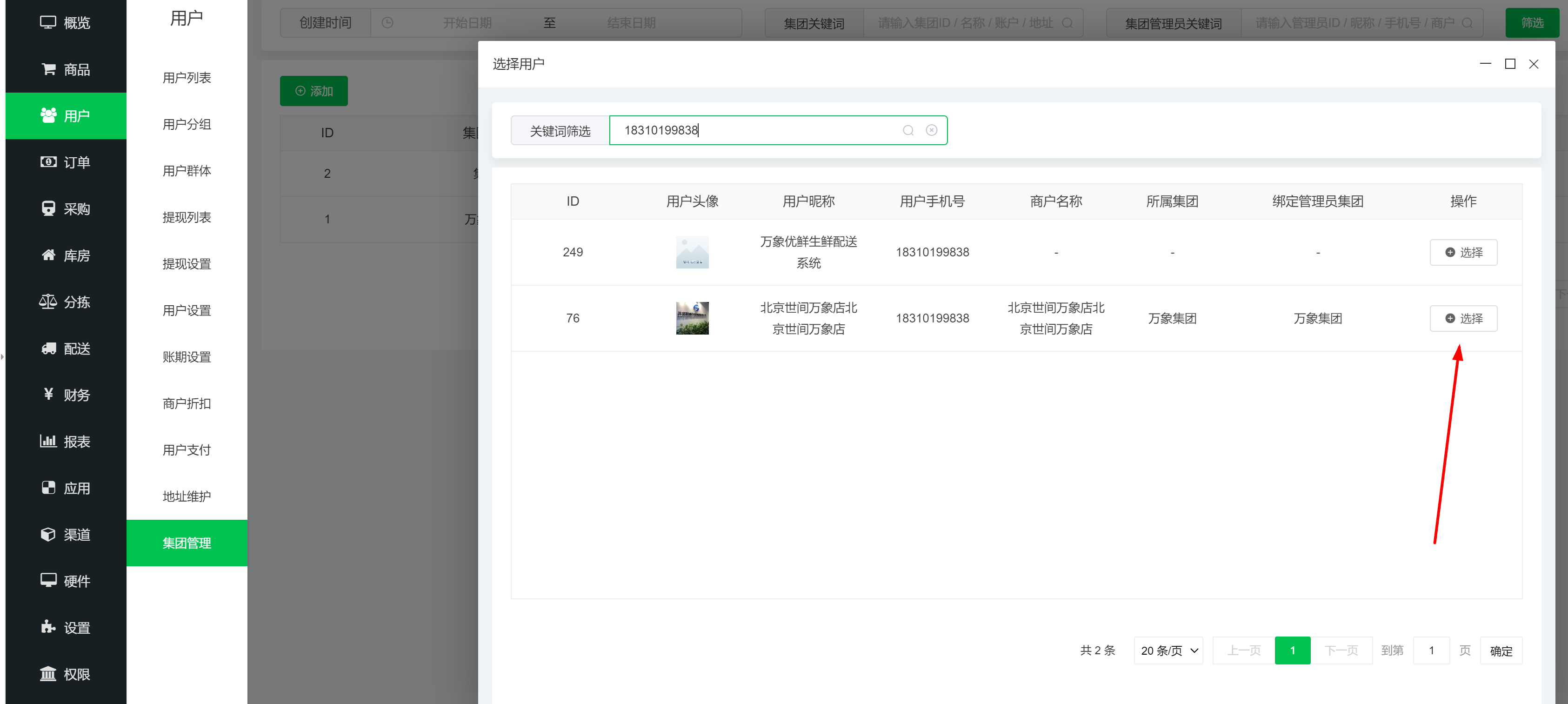Image resolution: width=1568 pixels, height=704 pixels.
Task: Open the 财务 finance section
Action: [65, 395]
